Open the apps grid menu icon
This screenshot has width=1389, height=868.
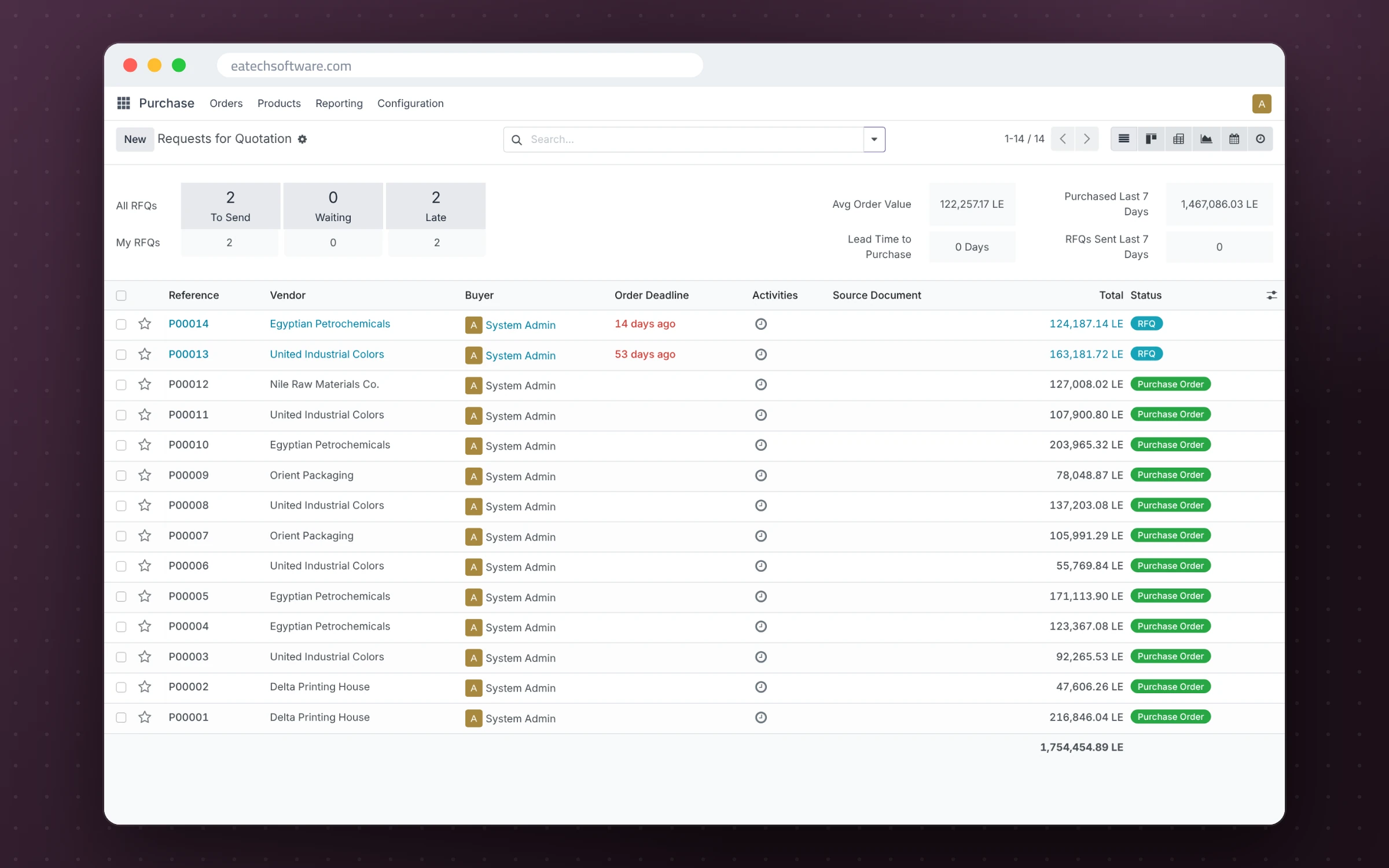[123, 103]
